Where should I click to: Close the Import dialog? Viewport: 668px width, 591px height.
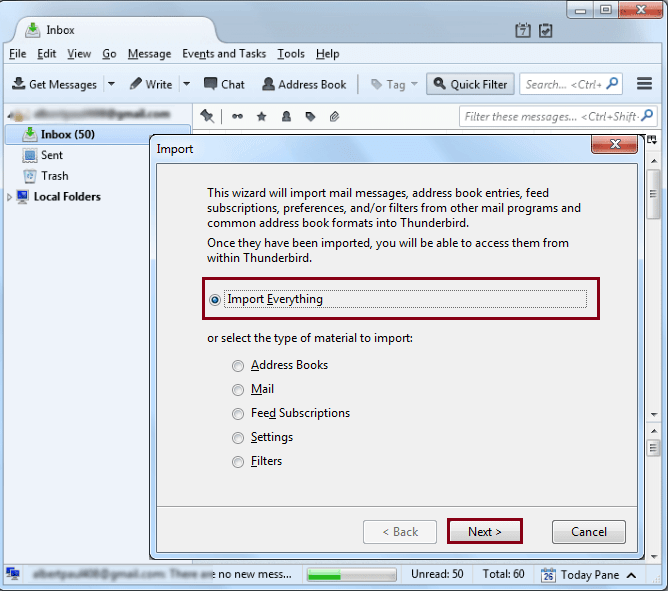pos(614,144)
